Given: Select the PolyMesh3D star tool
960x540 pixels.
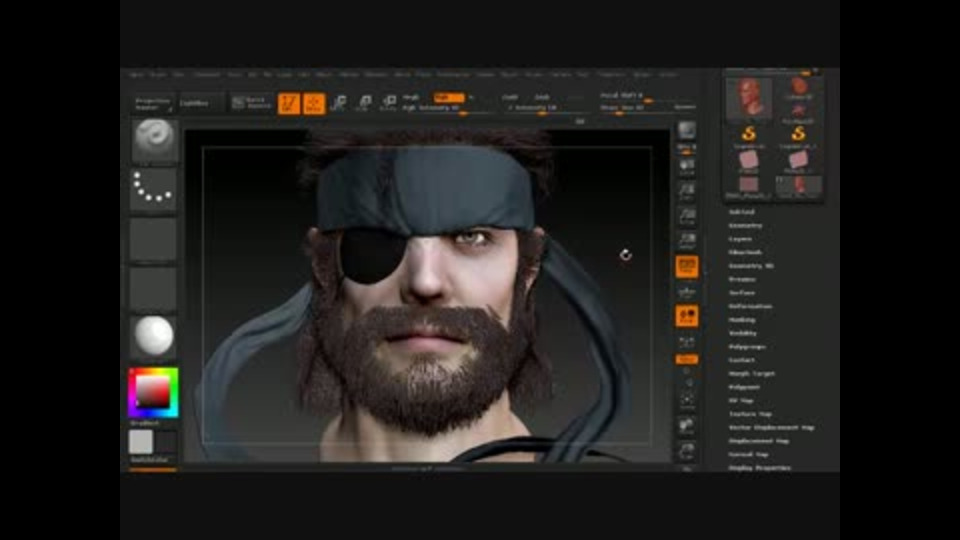Looking at the screenshot, I should (799, 112).
